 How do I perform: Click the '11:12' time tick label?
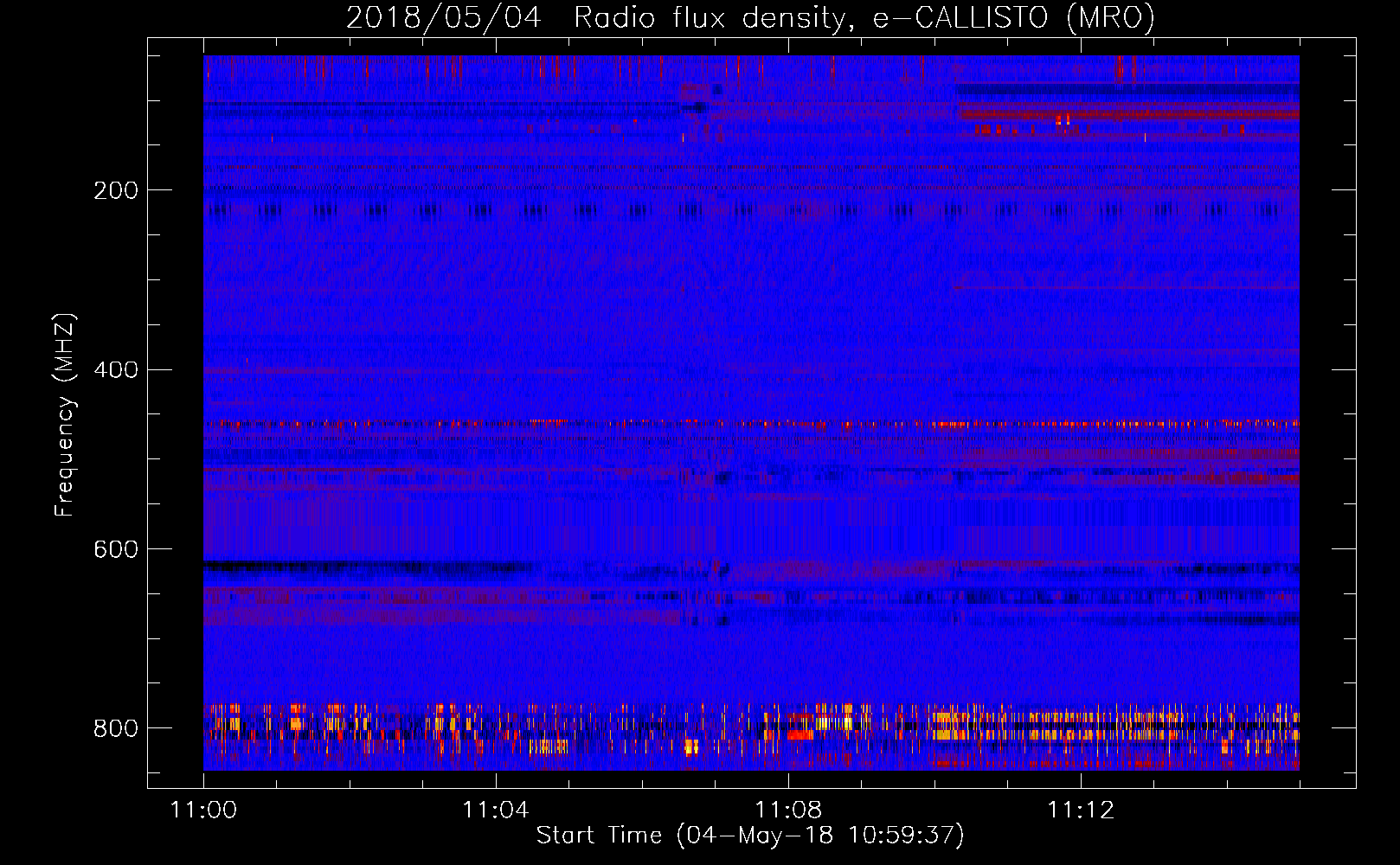(1081, 811)
